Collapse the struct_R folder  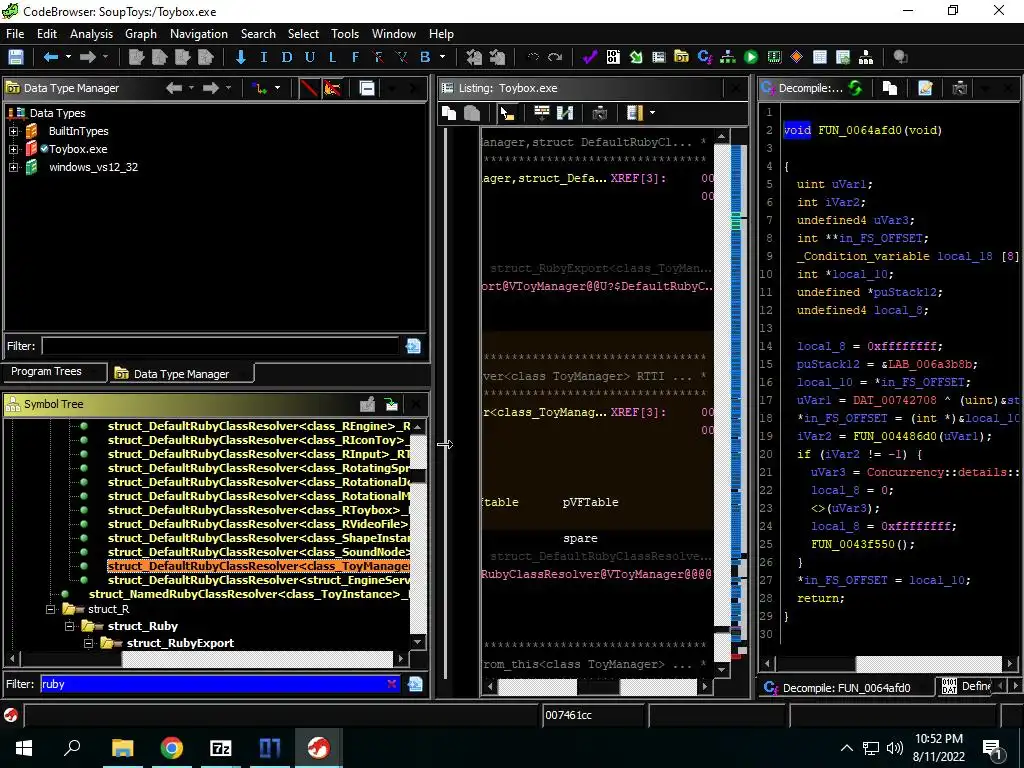(50, 609)
